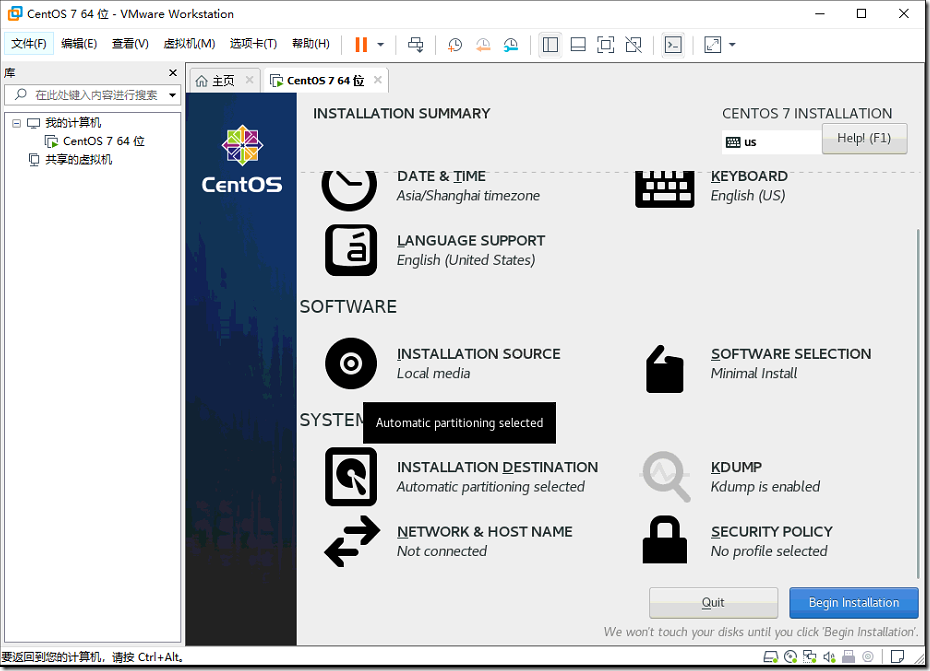Viewport: 930px width, 671px height.
Task: Switch to Unity mode icon
Action: (633, 44)
